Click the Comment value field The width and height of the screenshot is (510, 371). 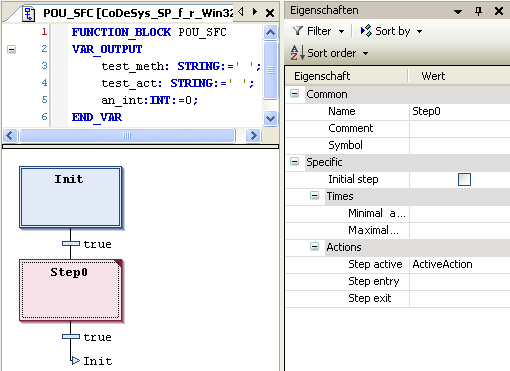click(460, 128)
